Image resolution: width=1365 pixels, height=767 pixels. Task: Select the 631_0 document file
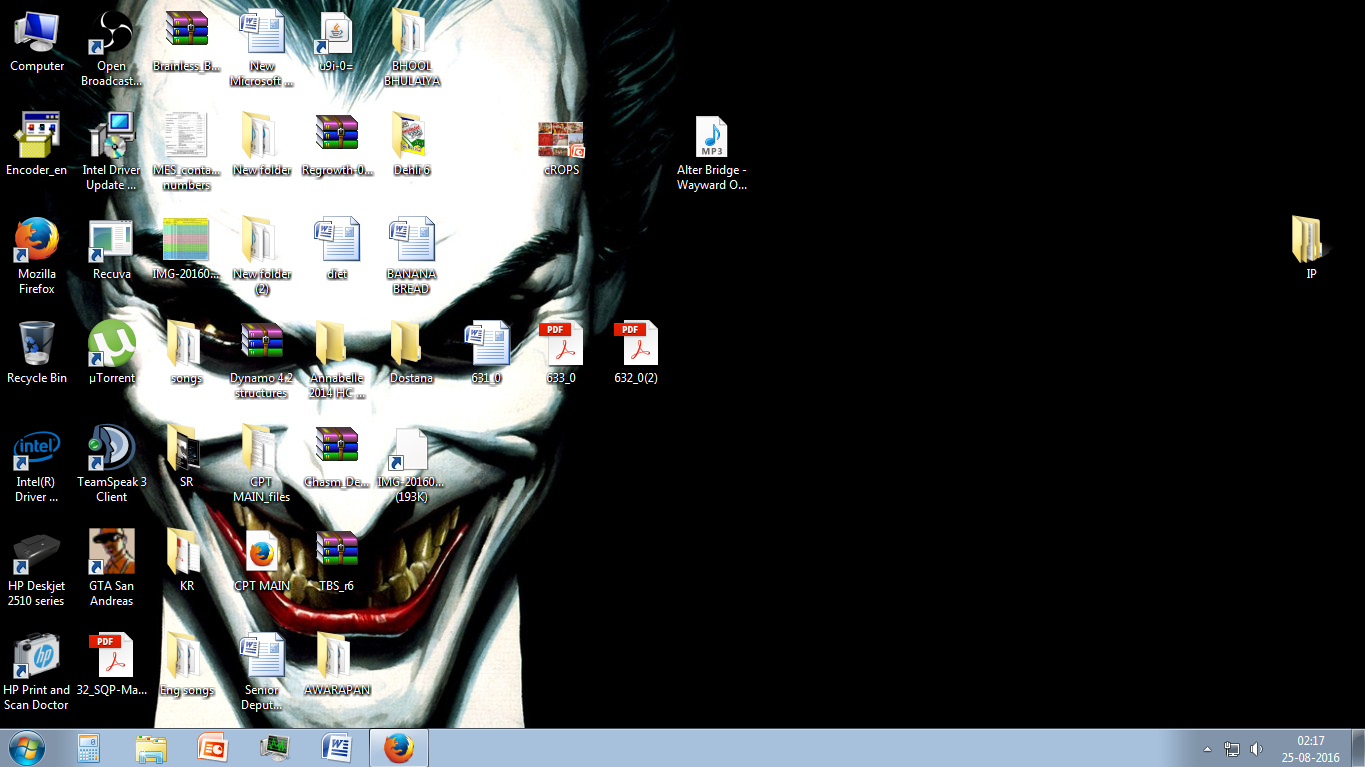pos(487,353)
